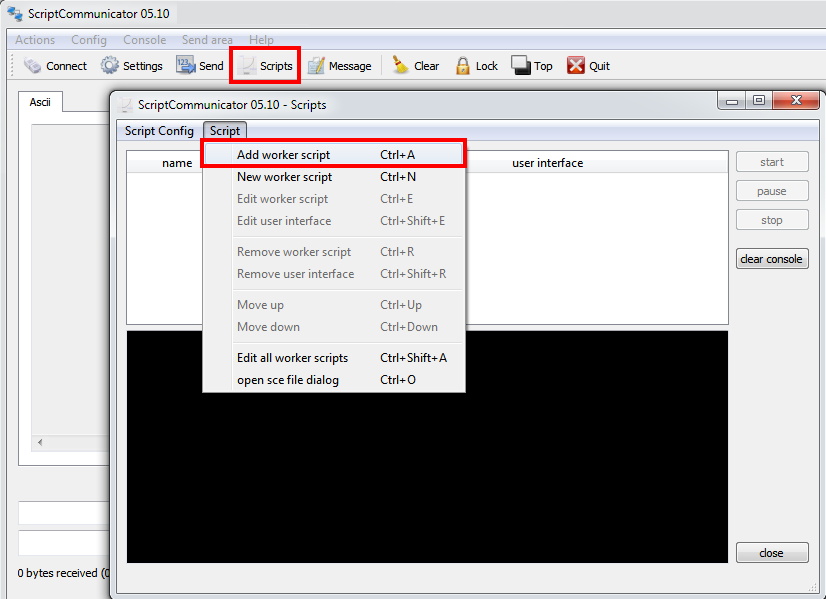Click the user interface column header

point(548,163)
